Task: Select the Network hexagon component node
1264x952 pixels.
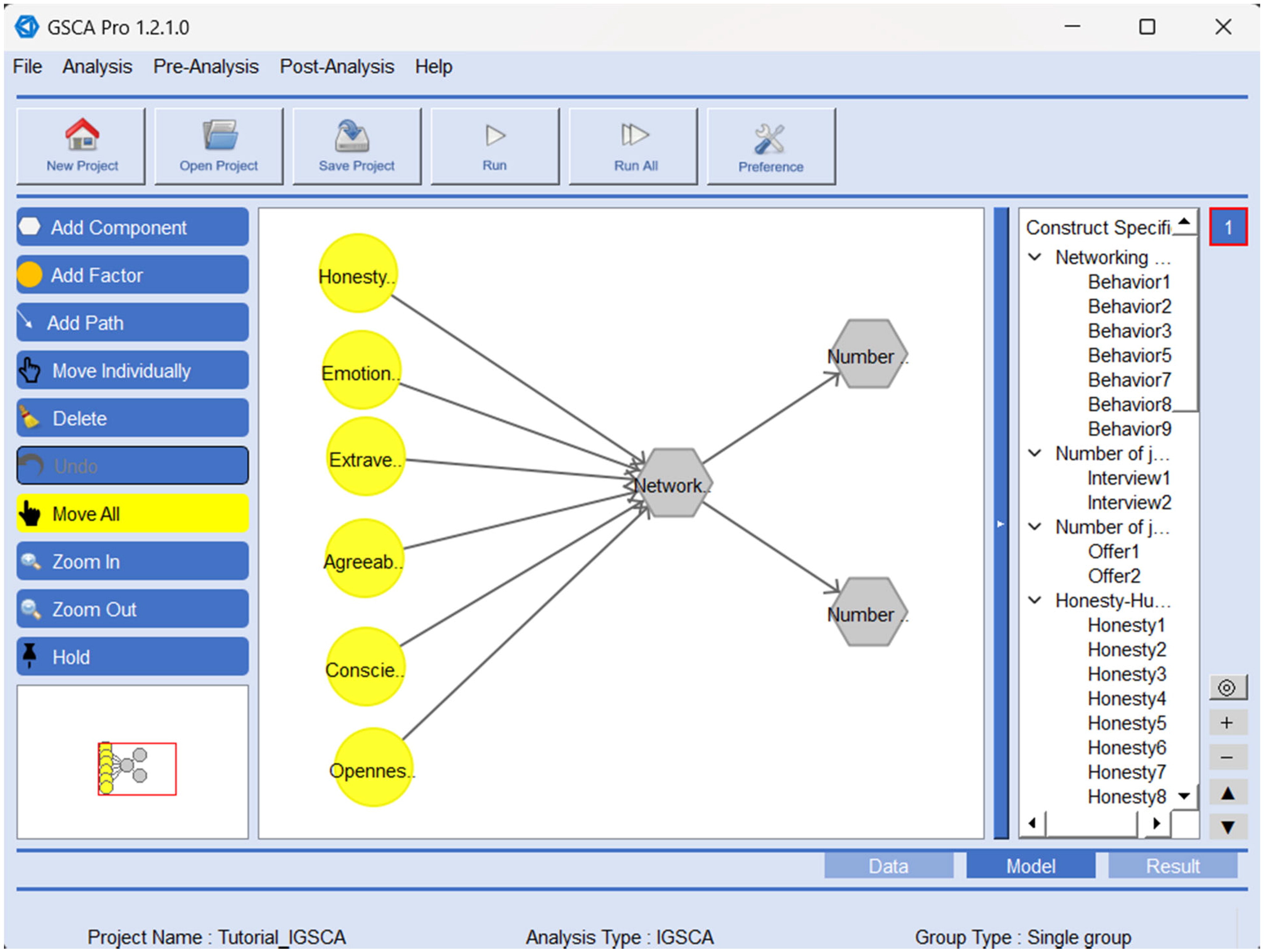Action: point(673,483)
